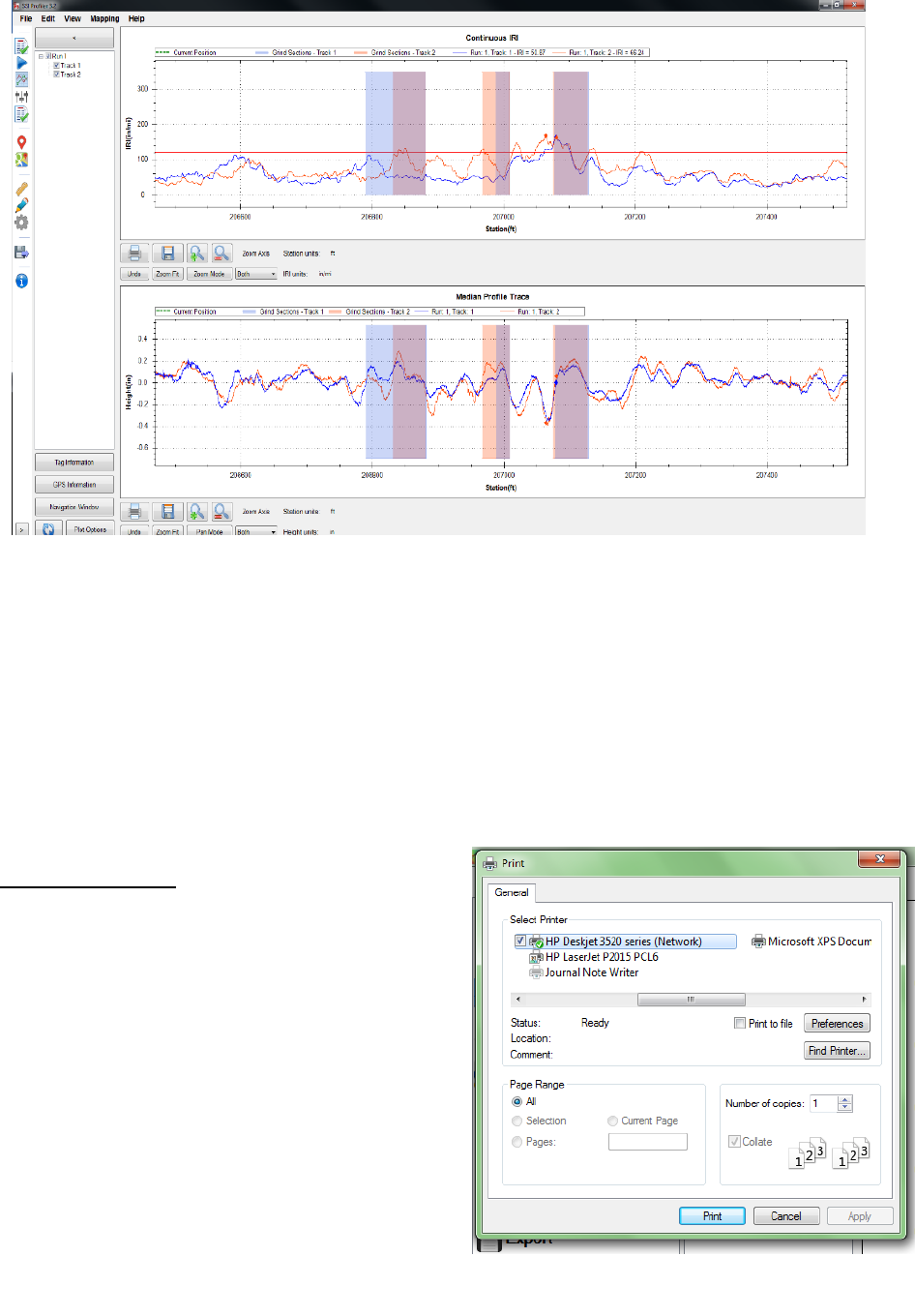The image size is (915, 1316).
Task: Click the Pages range input field
Action: click(x=647, y=1142)
